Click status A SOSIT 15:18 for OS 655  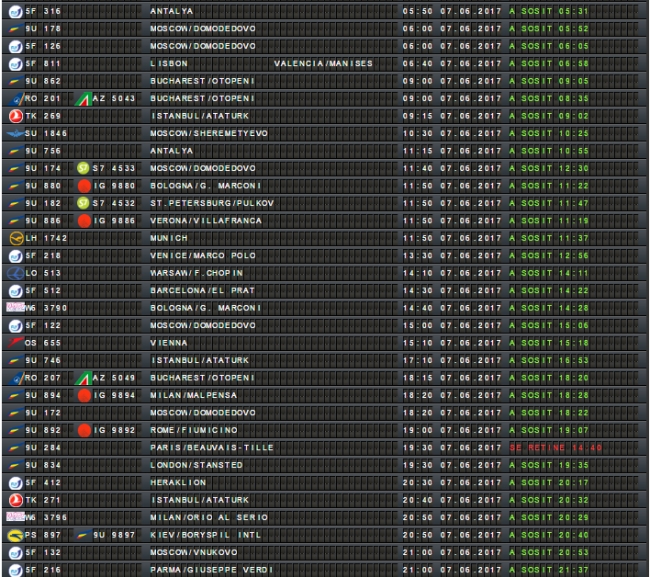click(x=549, y=343)
